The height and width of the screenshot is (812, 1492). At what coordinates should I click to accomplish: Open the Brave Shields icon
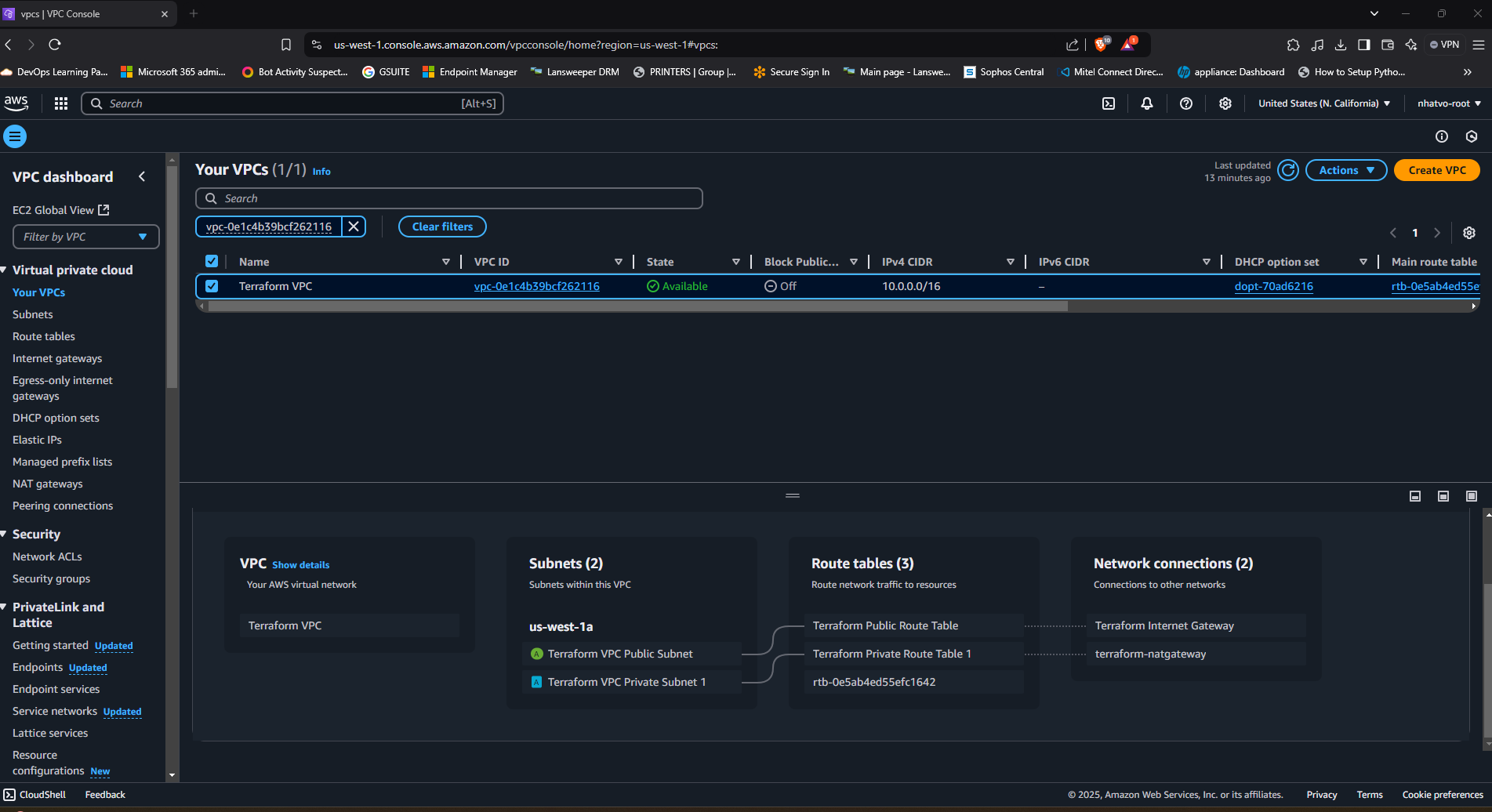click(1102, 45)
